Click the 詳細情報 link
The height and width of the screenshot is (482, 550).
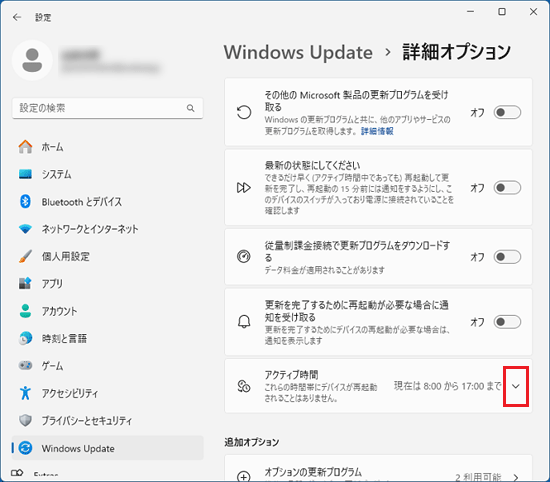click(x=377, y=131)
